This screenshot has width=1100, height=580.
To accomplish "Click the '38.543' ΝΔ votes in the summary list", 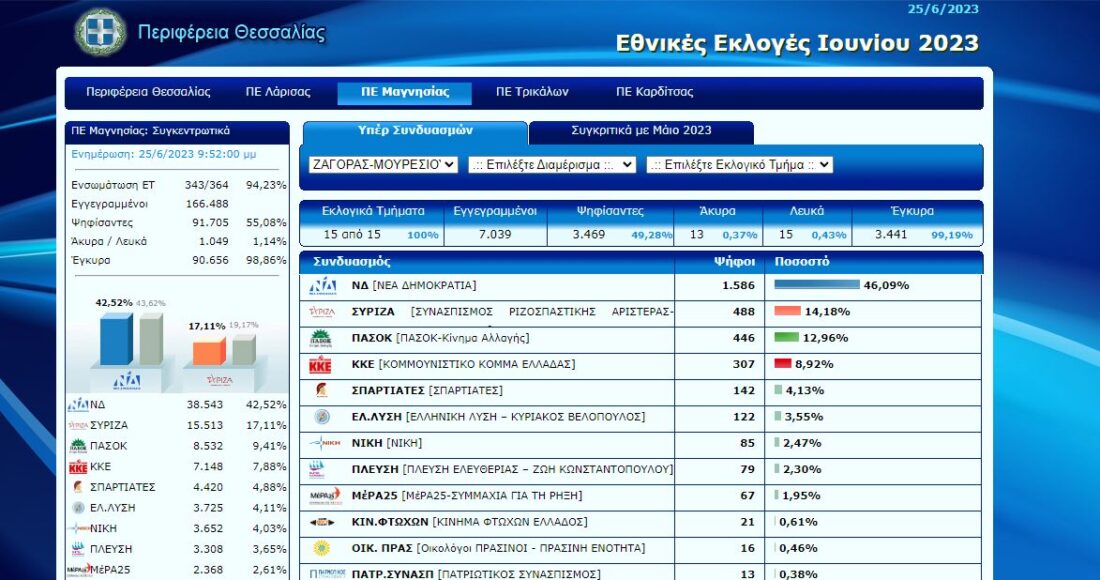I will (205, 405).
